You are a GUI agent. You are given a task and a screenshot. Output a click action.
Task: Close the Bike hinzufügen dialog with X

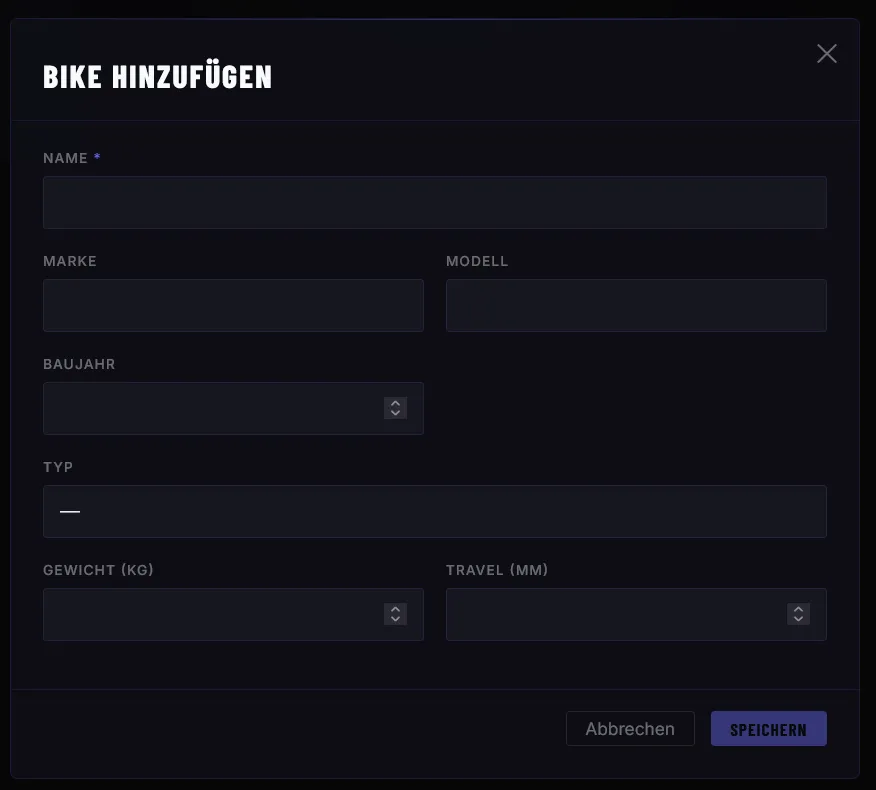[826, 54]
